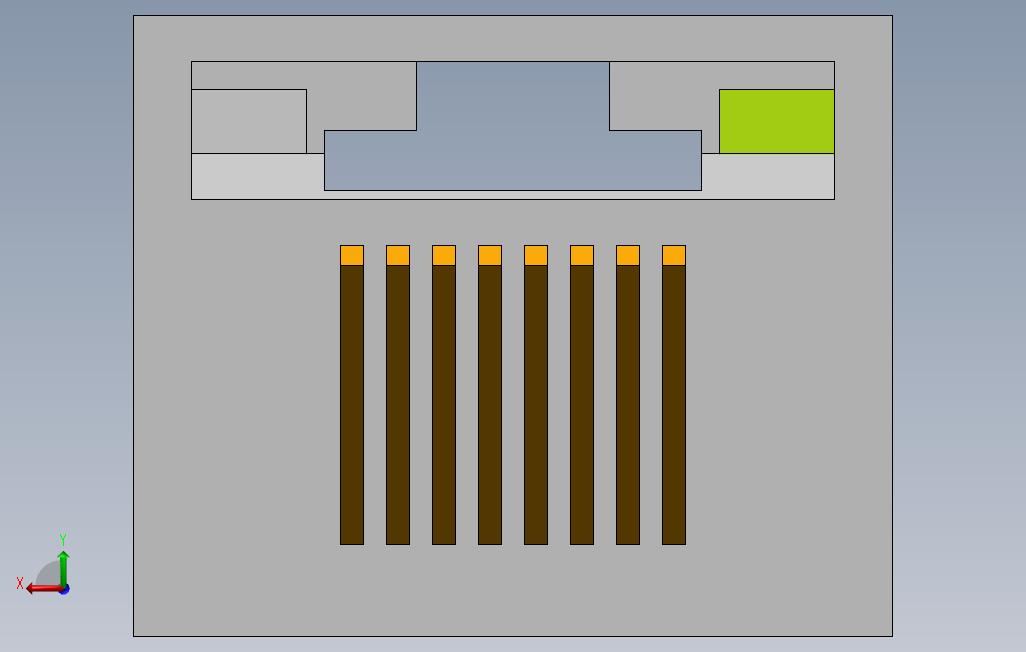Click the red X axis arrow of the triad
Viewport: 1026px width, 652px height.
[43, 589]
